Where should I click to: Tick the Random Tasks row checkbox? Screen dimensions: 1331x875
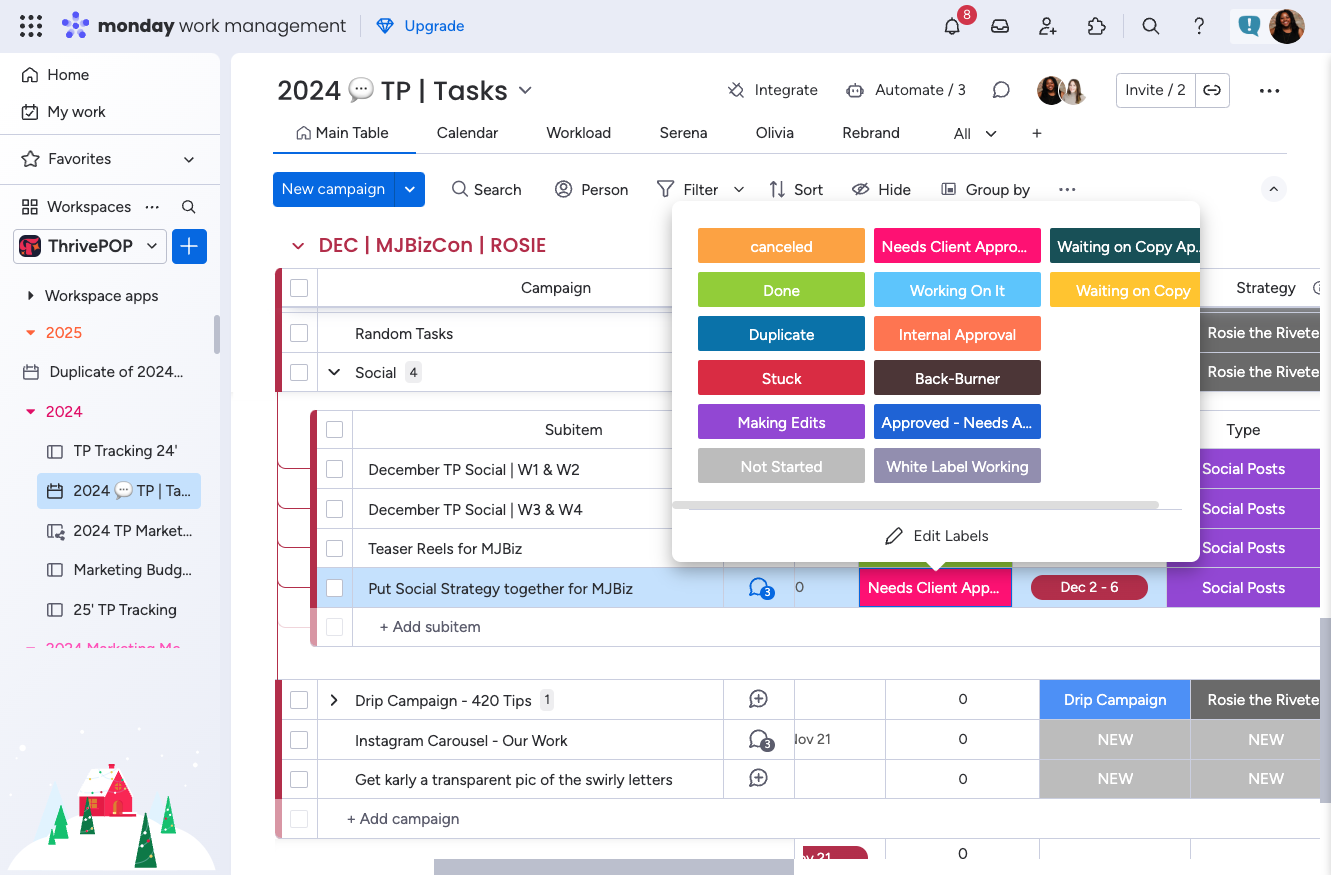299,333
